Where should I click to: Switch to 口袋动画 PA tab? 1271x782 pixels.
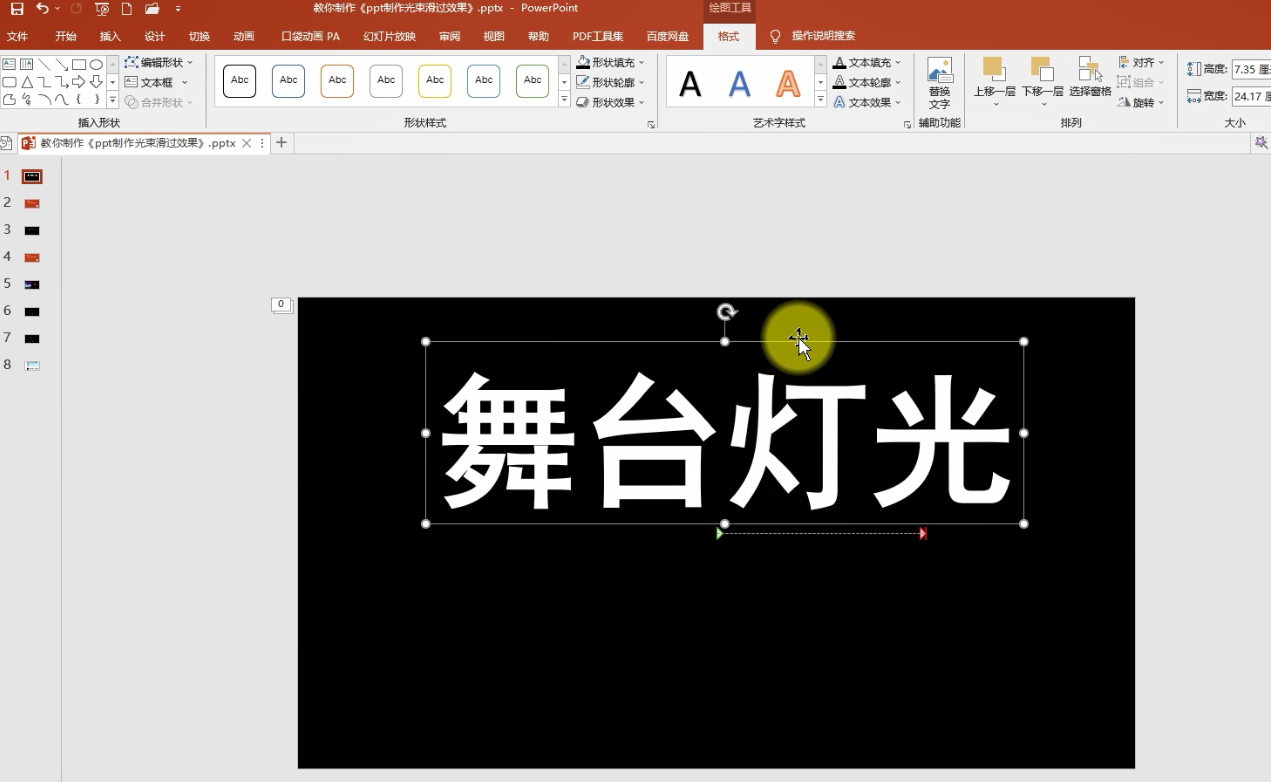310,36
